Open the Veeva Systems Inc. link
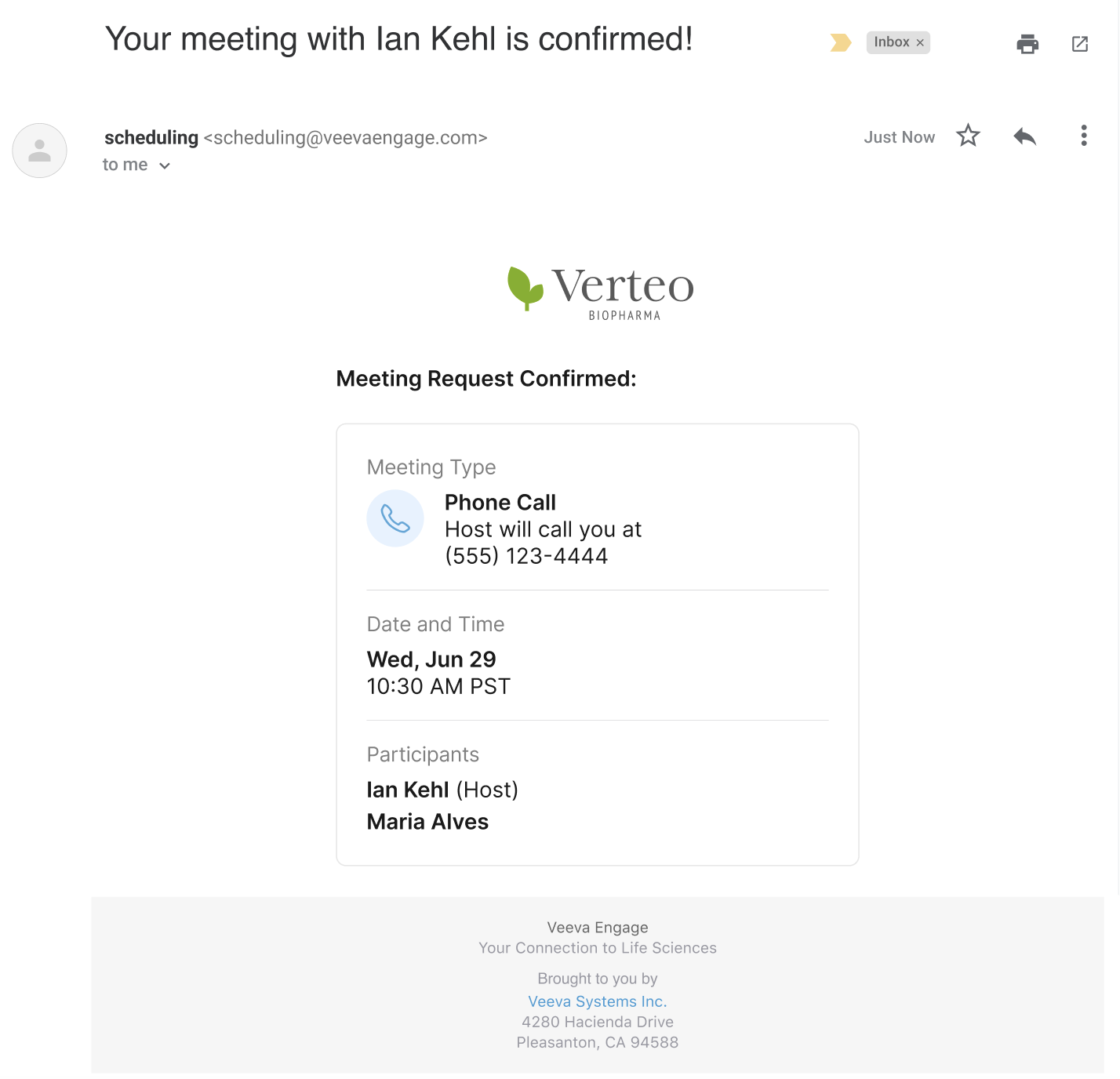The width and height of the screenshot is (1120, 1079). pyautogui.click(x=598, y=1001)
